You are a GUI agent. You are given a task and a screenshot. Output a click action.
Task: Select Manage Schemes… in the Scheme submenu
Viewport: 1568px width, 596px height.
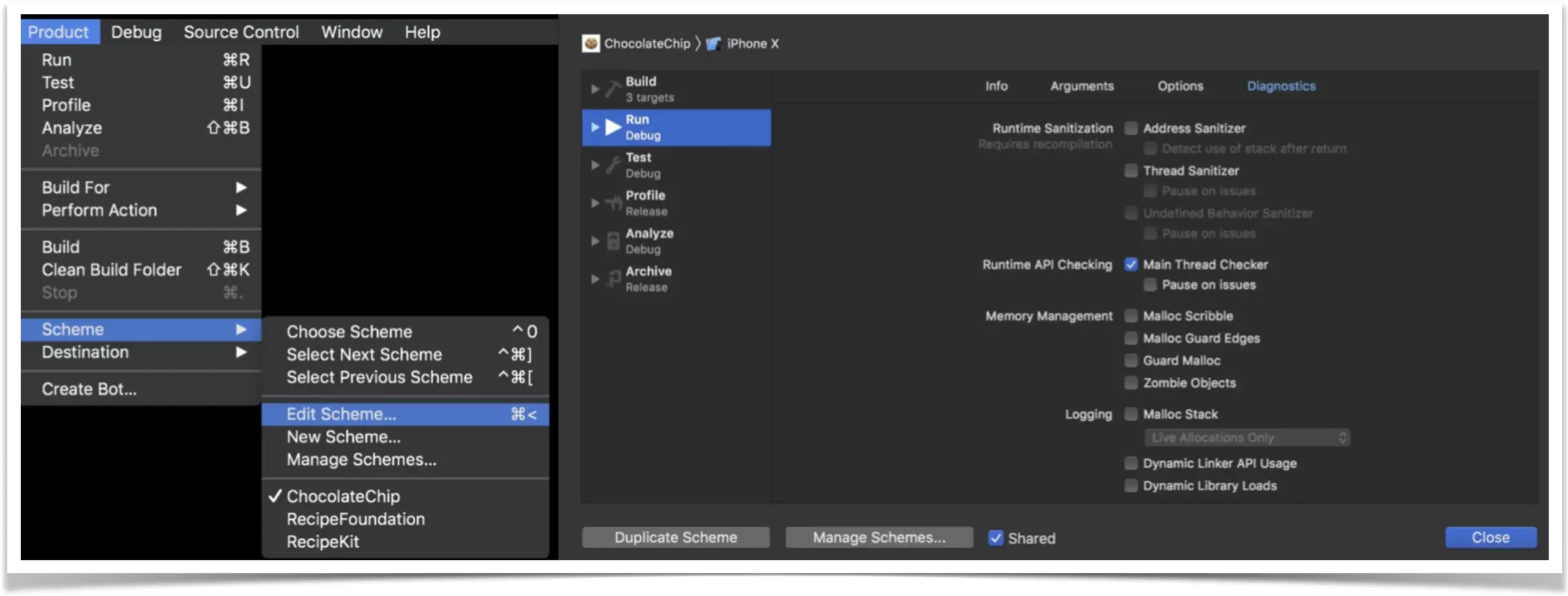[406, 460]
